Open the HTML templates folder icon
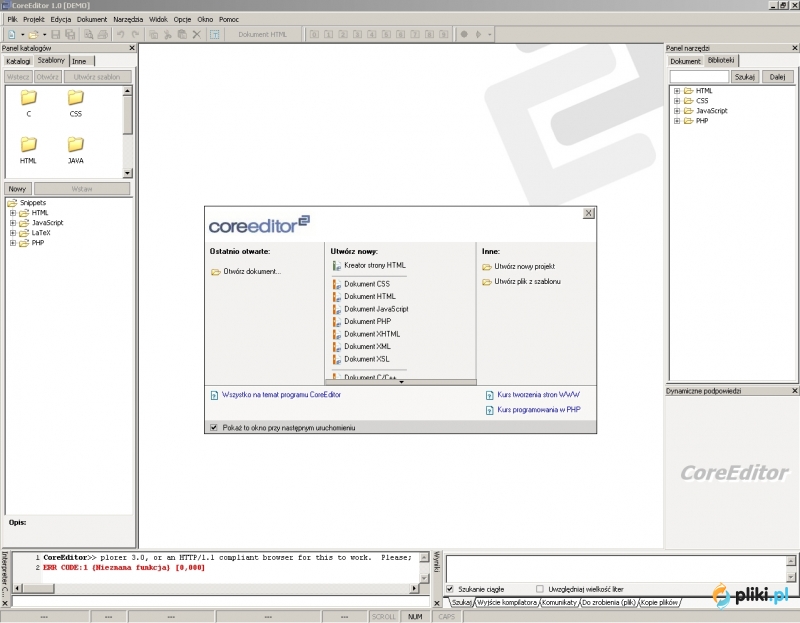Image resolution: width=800 pixels, height=623 pixels. click(29, 144)
